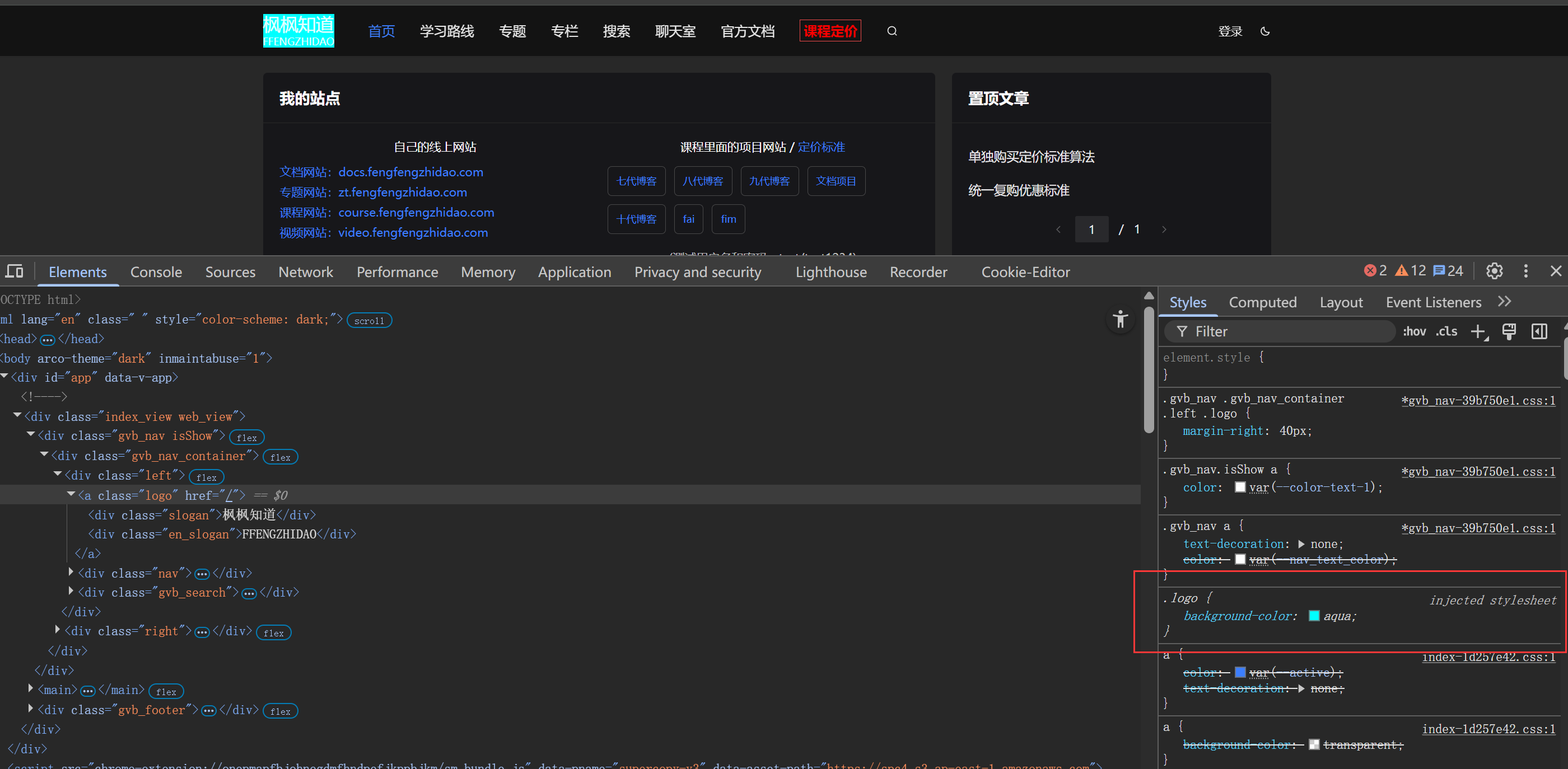The height and width of the screenshot is (769, 1568).
Task: Open DevTools settings gear
Action: (x=1494, y=271)
